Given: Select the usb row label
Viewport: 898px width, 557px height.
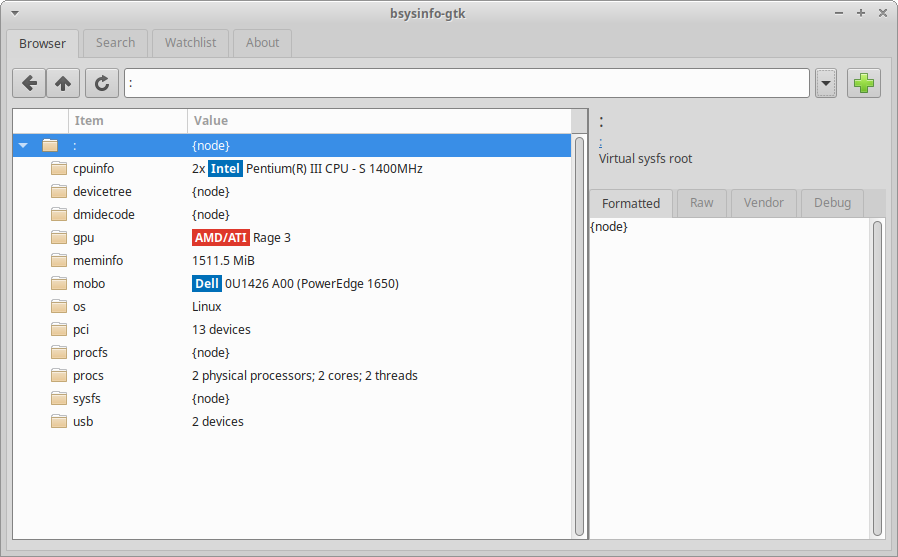Looking at the screenshot, I should click(83, 421).
